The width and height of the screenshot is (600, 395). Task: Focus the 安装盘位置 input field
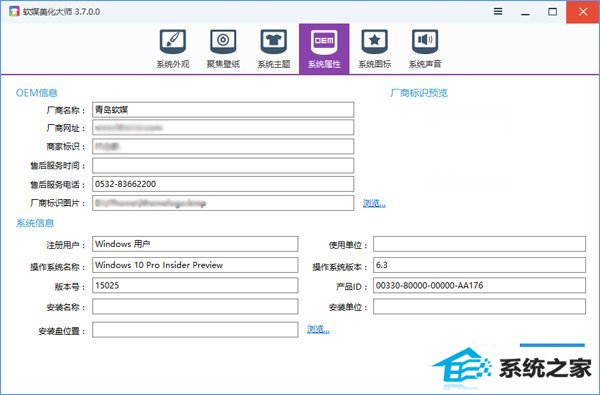[x=195, y=330]
